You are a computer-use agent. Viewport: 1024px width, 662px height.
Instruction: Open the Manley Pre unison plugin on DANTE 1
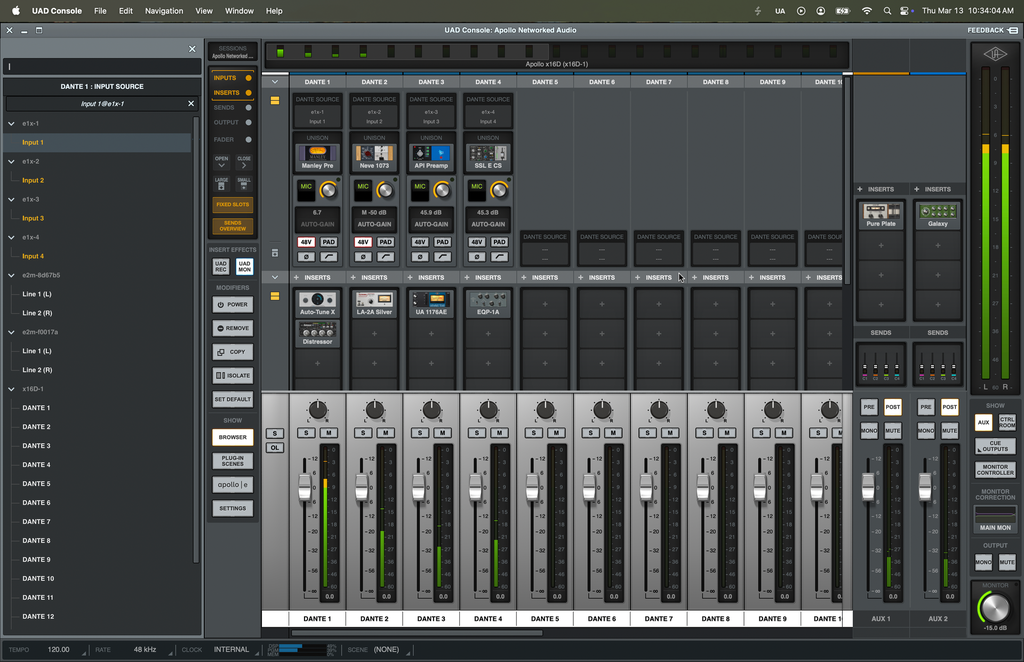(x=317, y=157)
